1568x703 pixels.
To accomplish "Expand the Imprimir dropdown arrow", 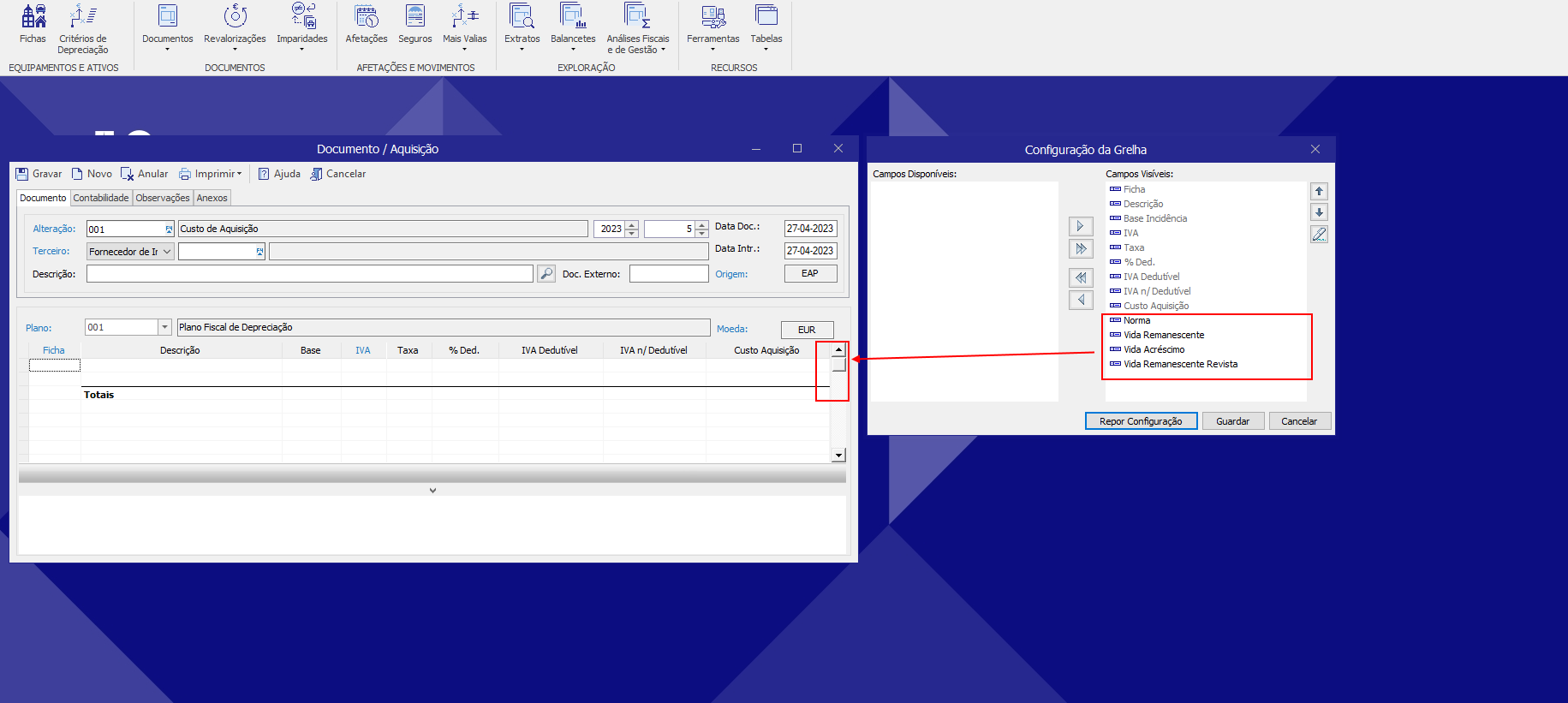I will tap(240, 174).
